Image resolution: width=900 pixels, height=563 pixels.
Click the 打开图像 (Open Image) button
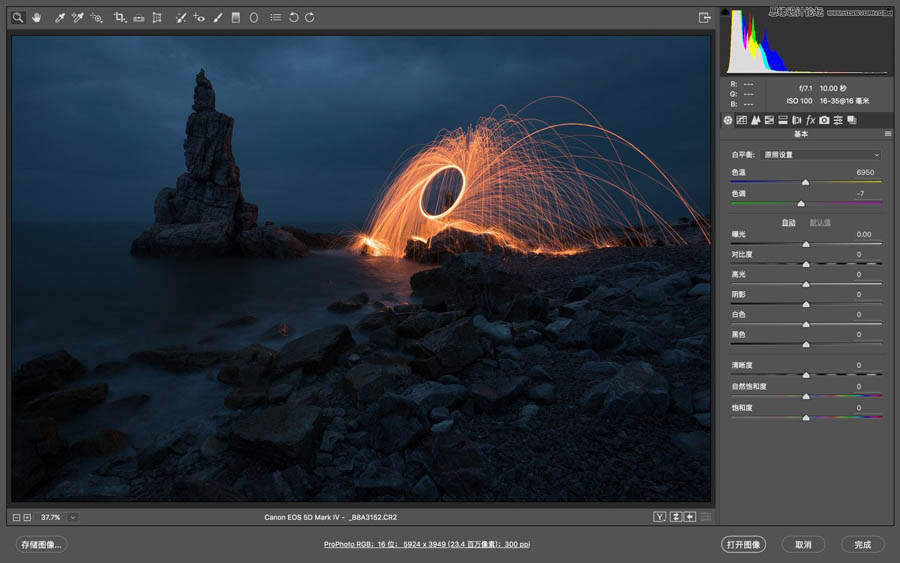pyautogui.click(x=743, y=545)
